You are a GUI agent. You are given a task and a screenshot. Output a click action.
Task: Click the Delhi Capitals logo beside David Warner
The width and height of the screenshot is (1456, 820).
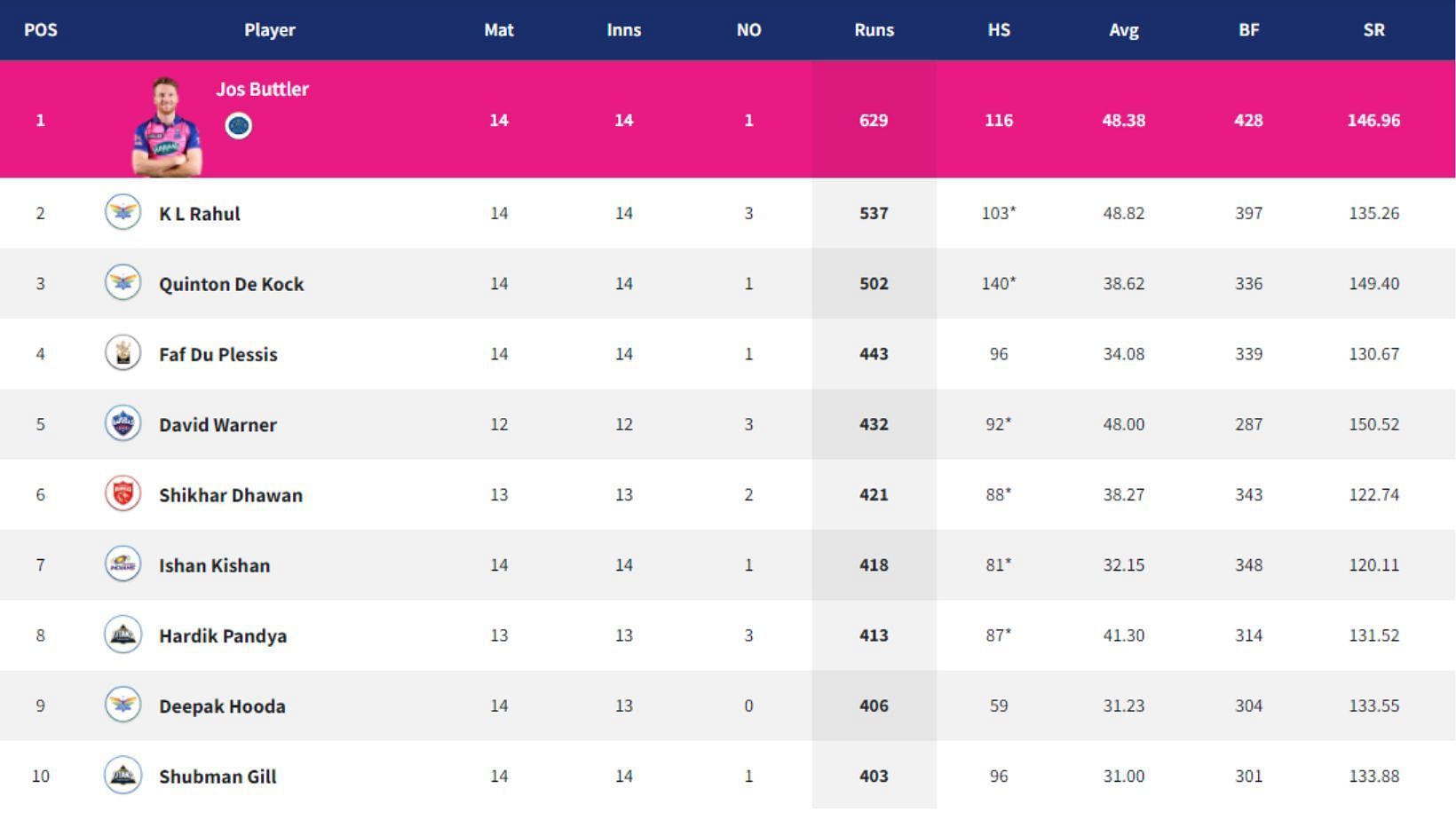[123, 422]
